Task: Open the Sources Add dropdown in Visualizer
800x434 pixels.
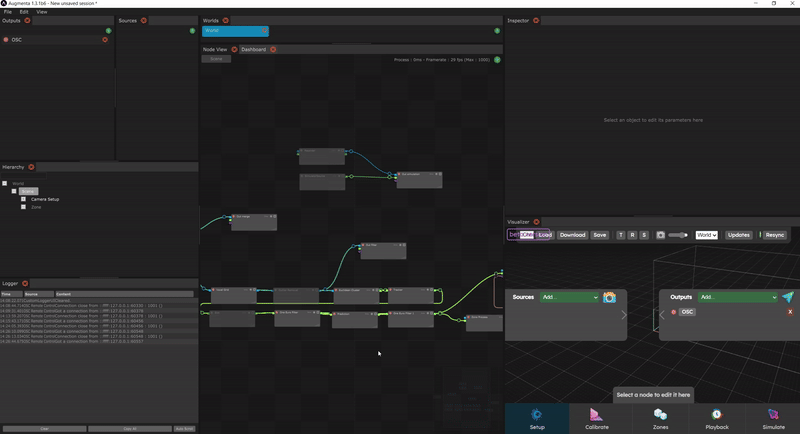Action: [x=569, y=297]
